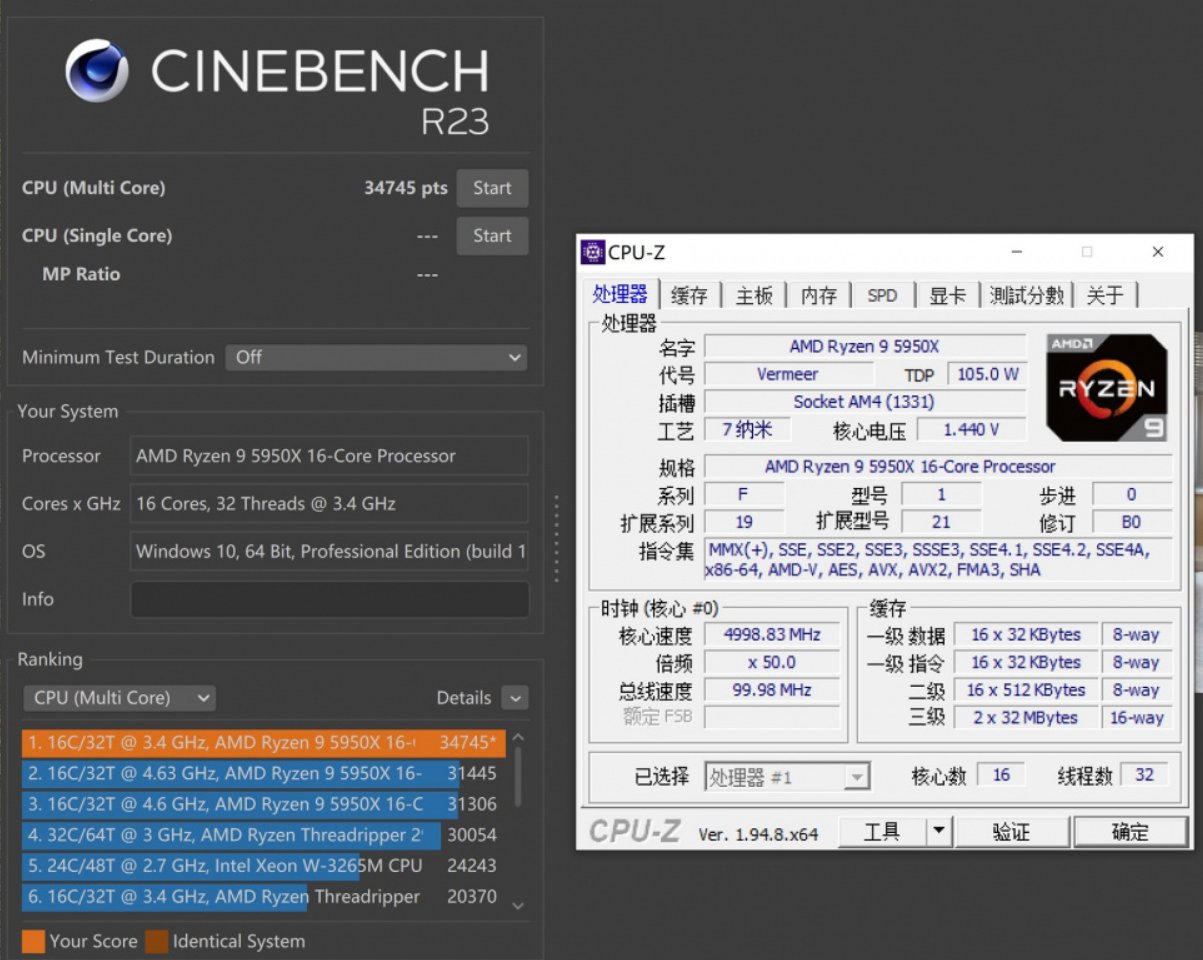Switch to the 測試分數 tab in CPU-Z
The height and width of the screenshot is (960, 1203).
[1027, 296]
